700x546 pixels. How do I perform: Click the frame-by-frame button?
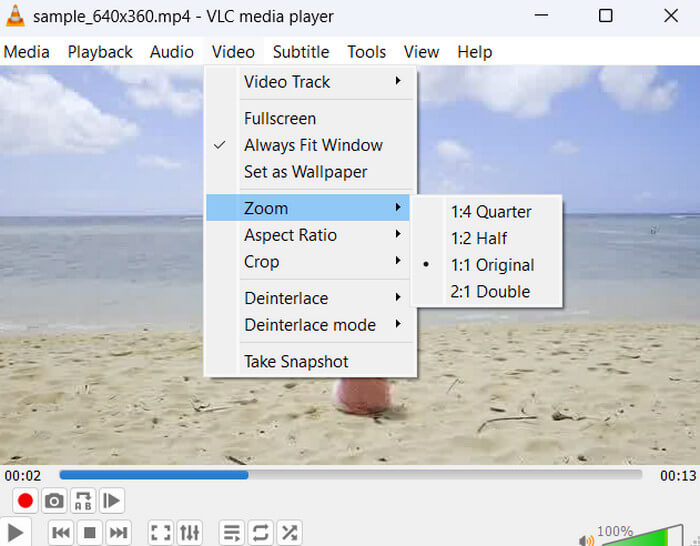click(112, 501)
